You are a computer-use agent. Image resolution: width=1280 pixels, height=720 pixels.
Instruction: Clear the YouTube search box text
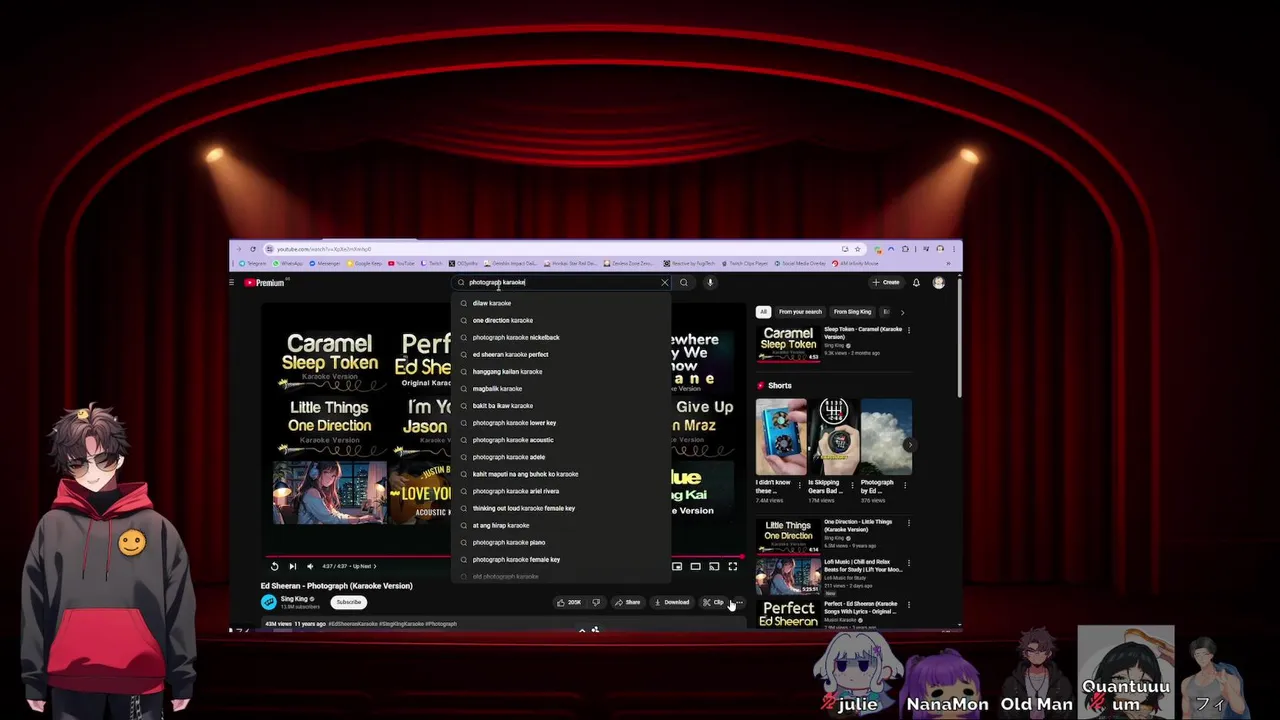(664, 282)
